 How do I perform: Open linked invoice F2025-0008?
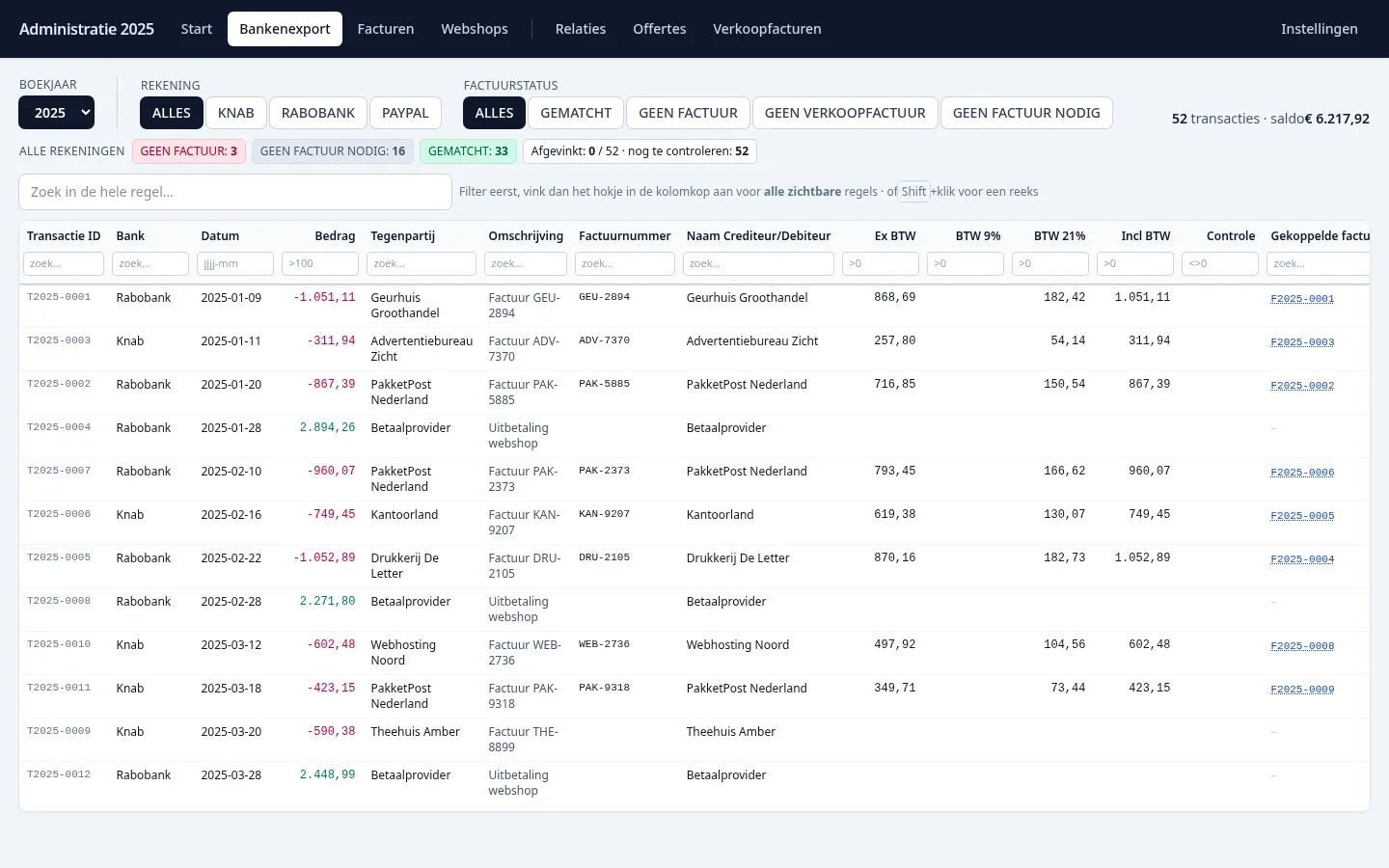click(x=1302, y=646)
